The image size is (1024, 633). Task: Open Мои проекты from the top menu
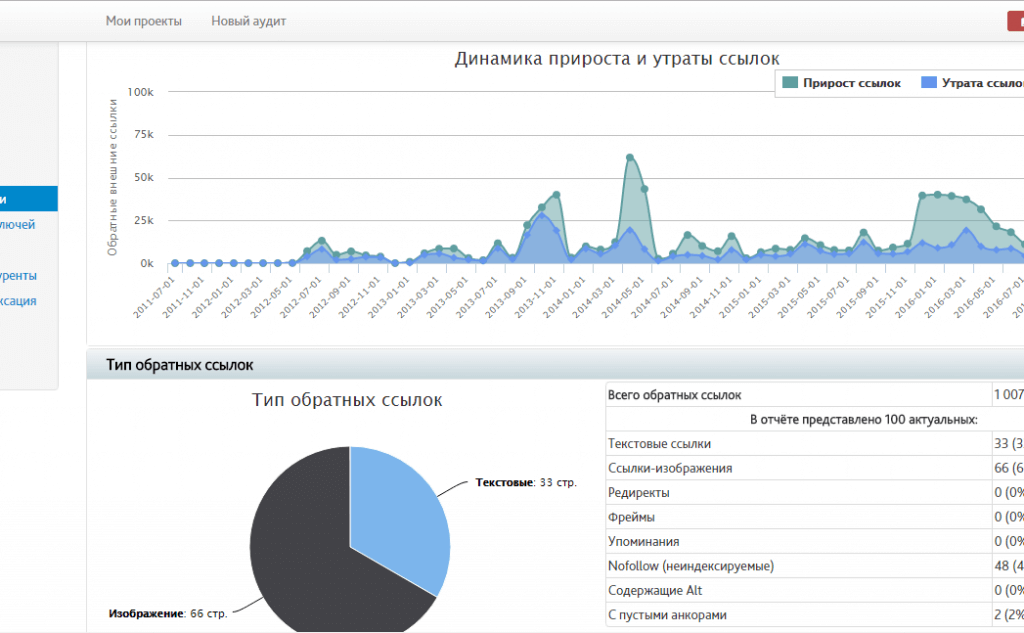point(144,20)
